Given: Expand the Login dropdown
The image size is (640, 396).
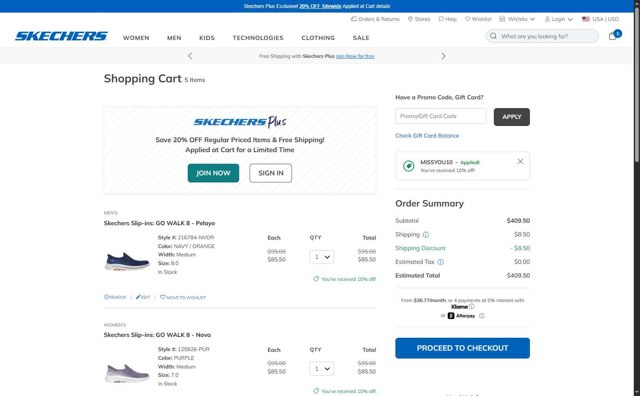Looking at the screenshot, I should [558, 19].
